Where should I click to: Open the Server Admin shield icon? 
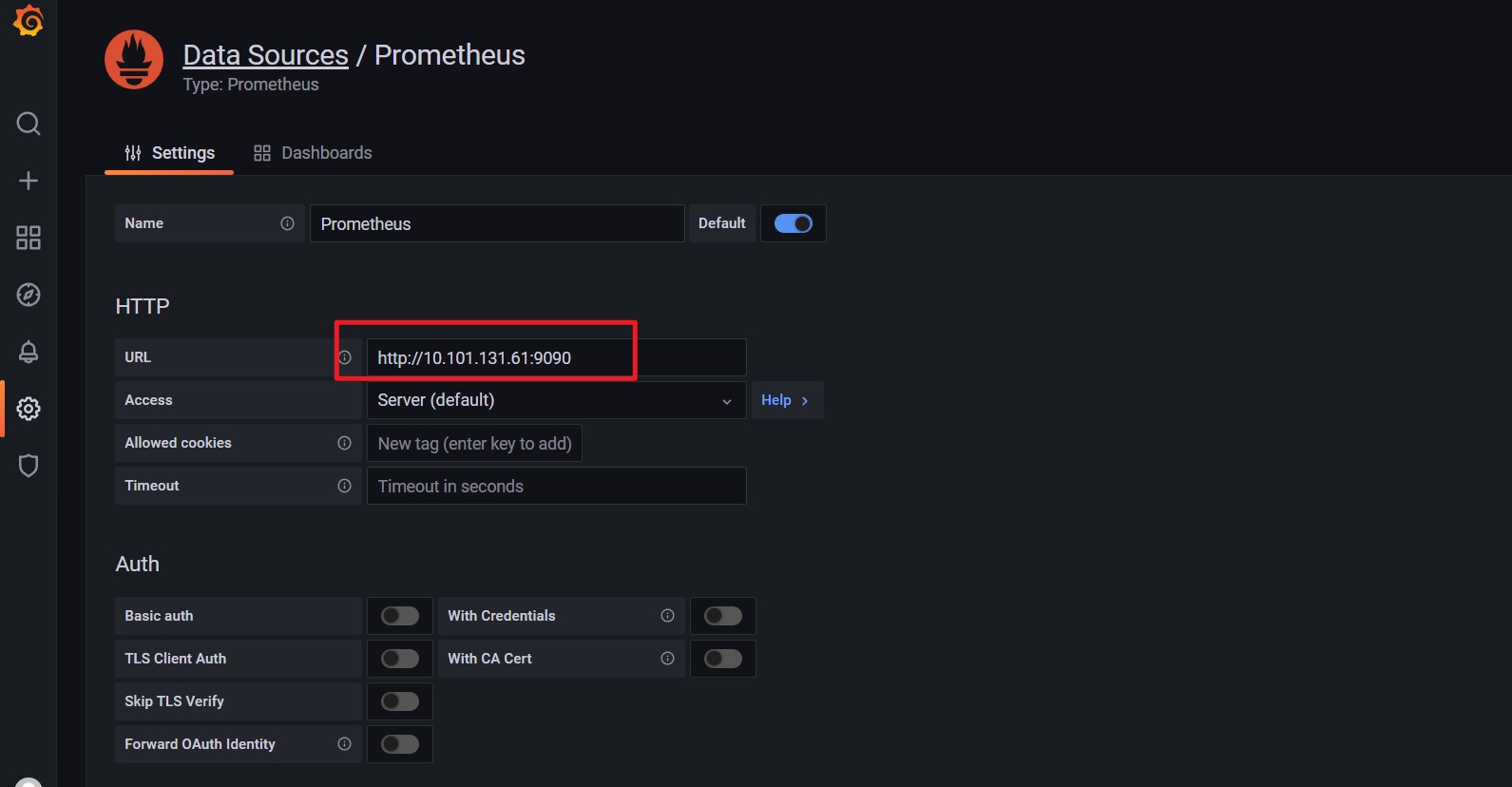[29, 466]
